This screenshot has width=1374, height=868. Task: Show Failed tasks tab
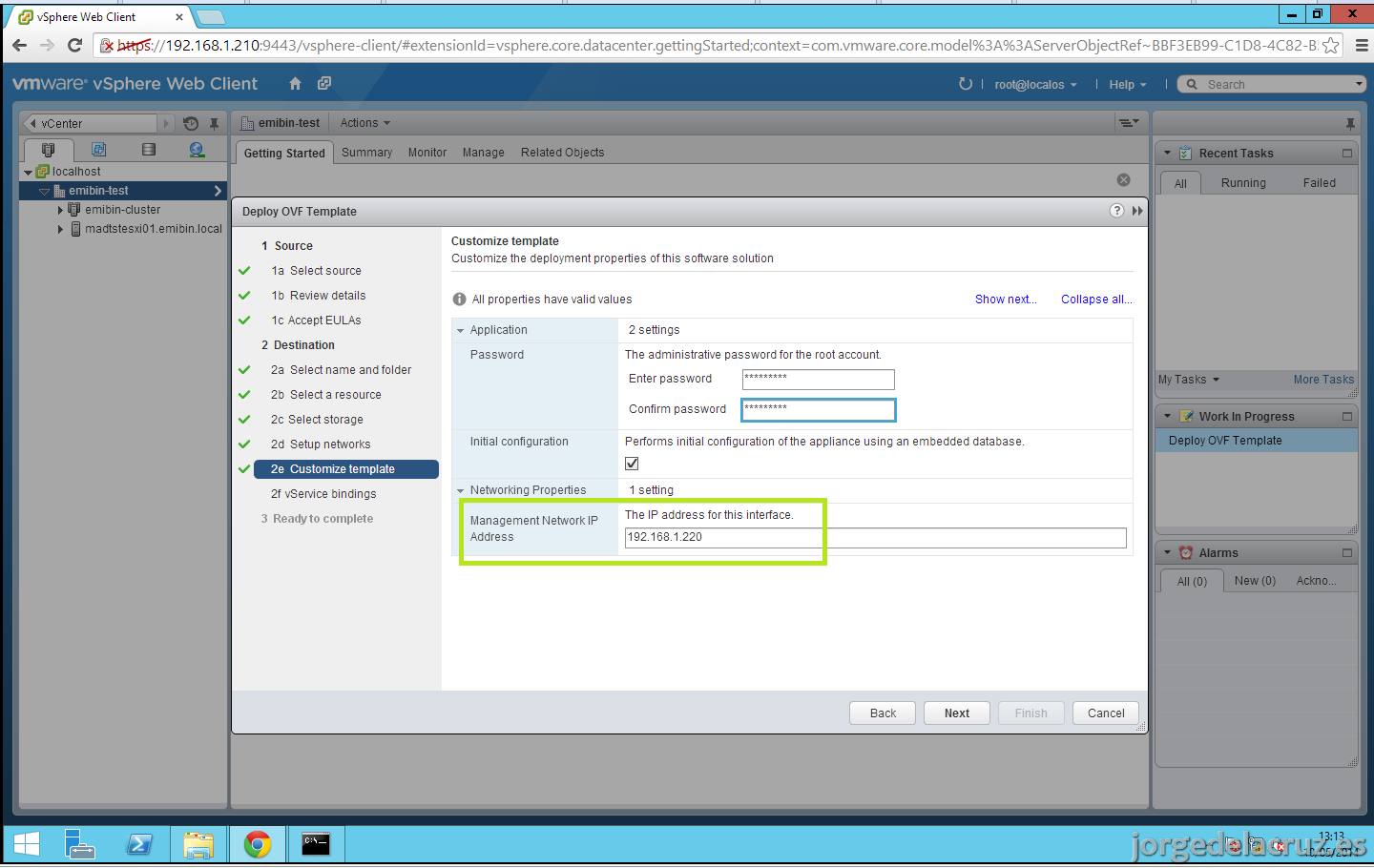[1320, 183]
